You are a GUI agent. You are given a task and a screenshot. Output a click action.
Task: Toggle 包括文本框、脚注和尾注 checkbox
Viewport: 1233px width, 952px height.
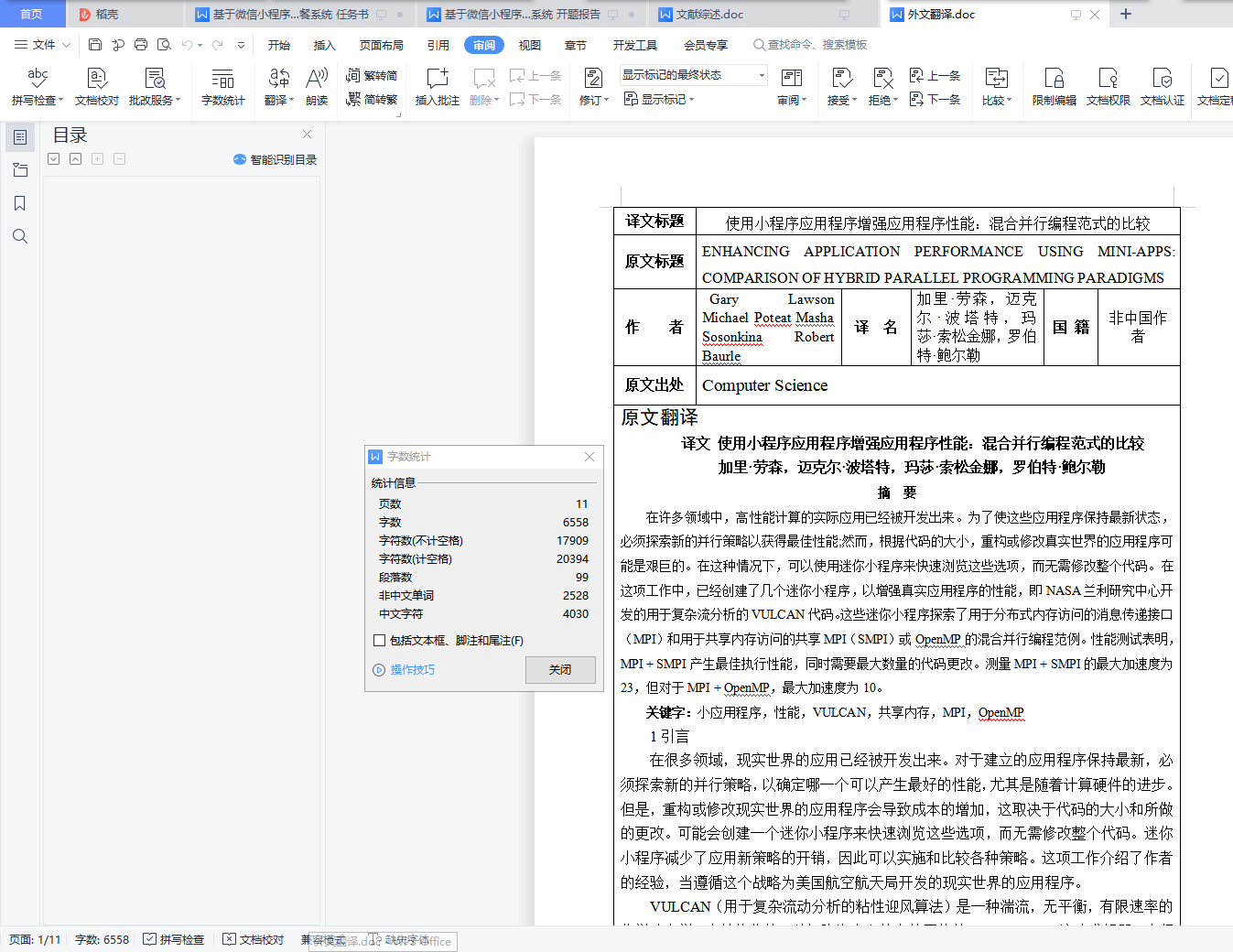tap(379, 641)
